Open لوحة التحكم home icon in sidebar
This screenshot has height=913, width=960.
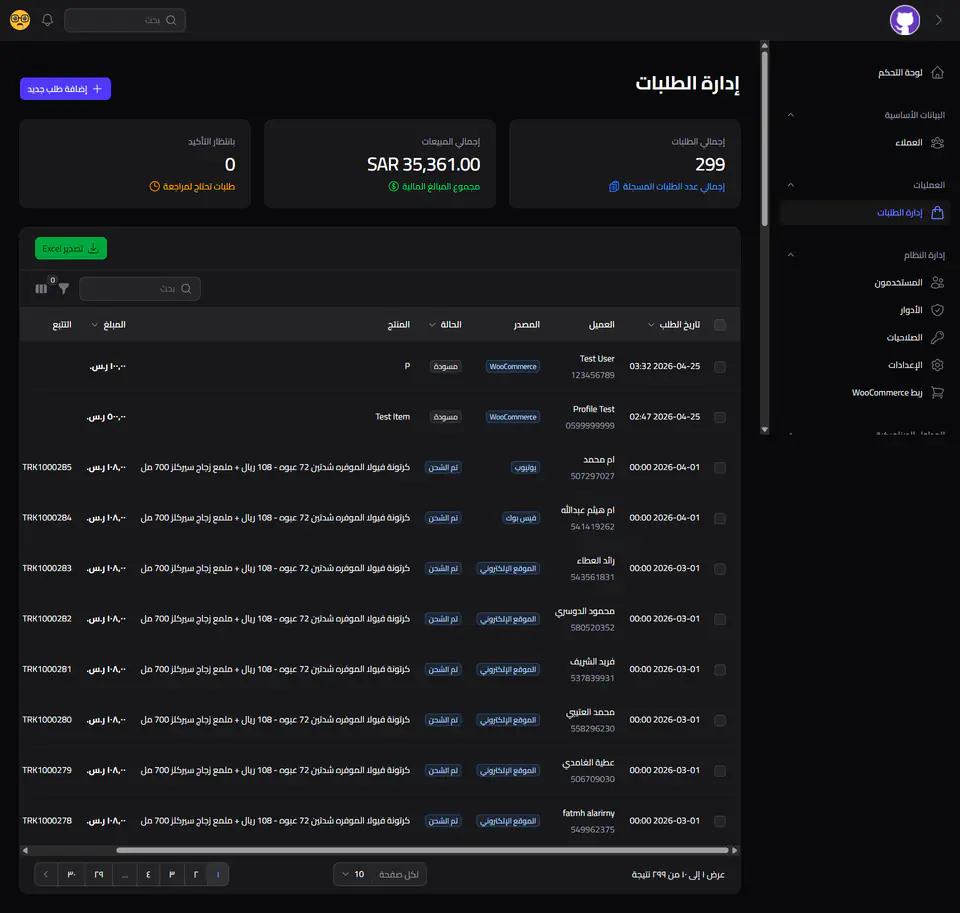(x=937, y=73)
